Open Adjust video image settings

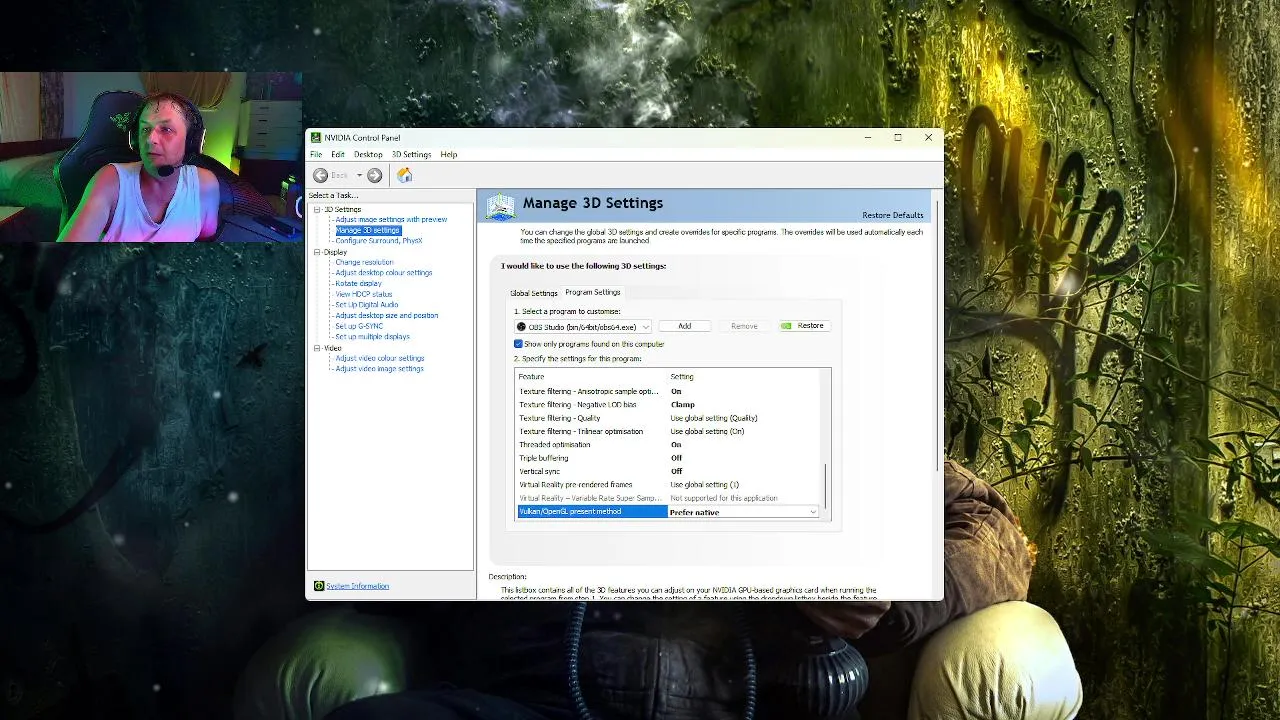(379, 368)
